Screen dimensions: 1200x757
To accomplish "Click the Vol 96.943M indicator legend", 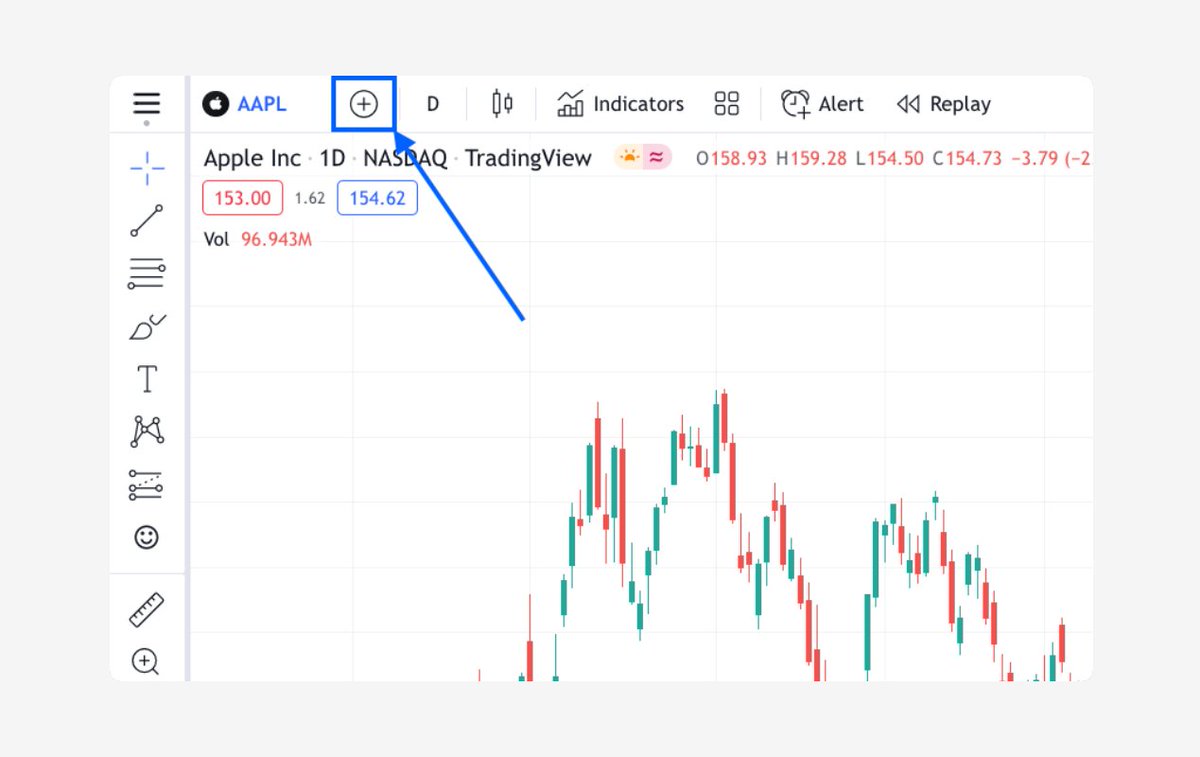I will coord(258,240).
